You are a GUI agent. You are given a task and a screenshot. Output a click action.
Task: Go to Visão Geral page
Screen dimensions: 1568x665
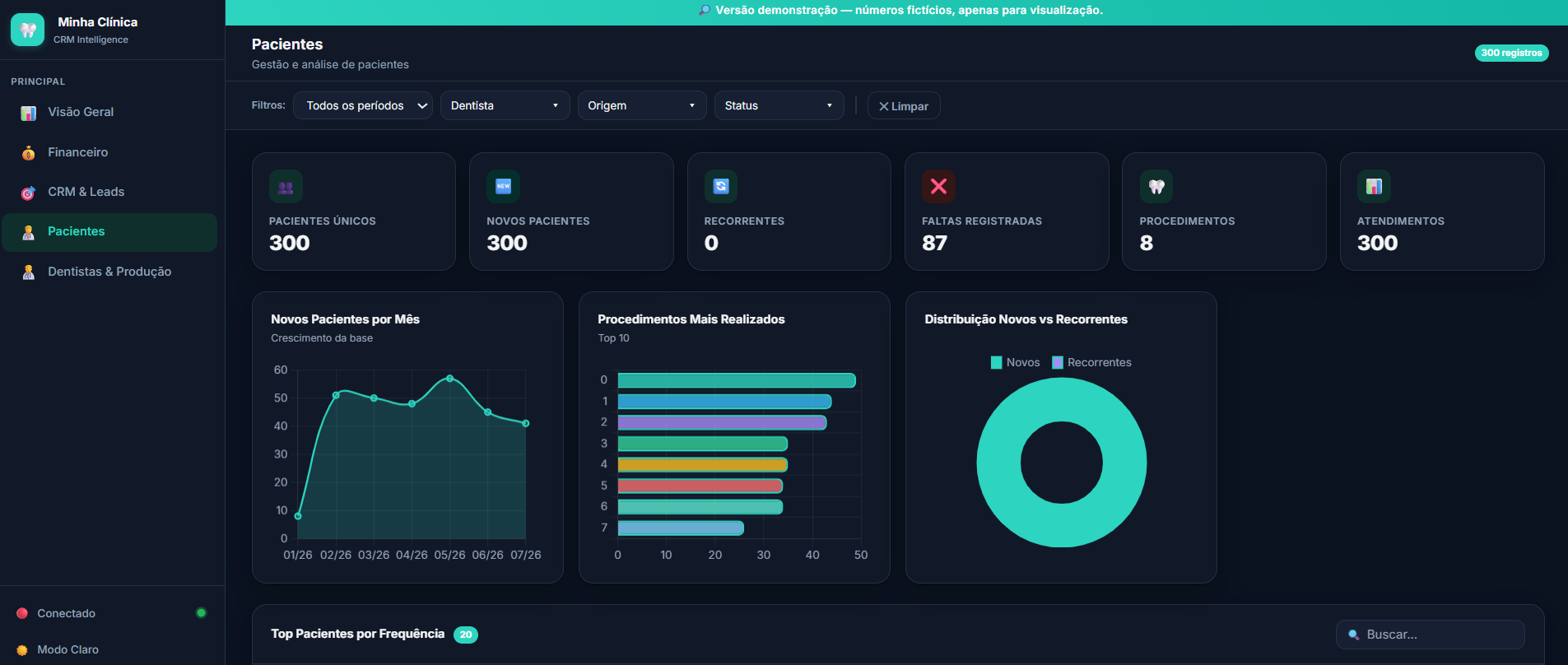(x=109, y=112)
